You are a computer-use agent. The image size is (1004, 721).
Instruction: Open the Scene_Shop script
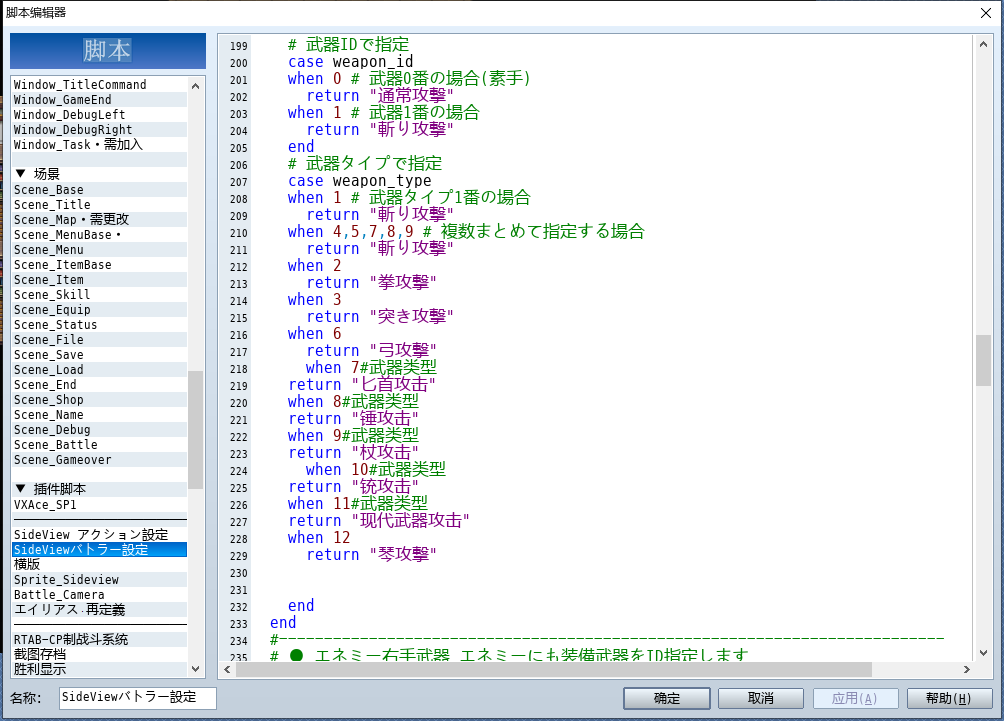tap(99, 400)
